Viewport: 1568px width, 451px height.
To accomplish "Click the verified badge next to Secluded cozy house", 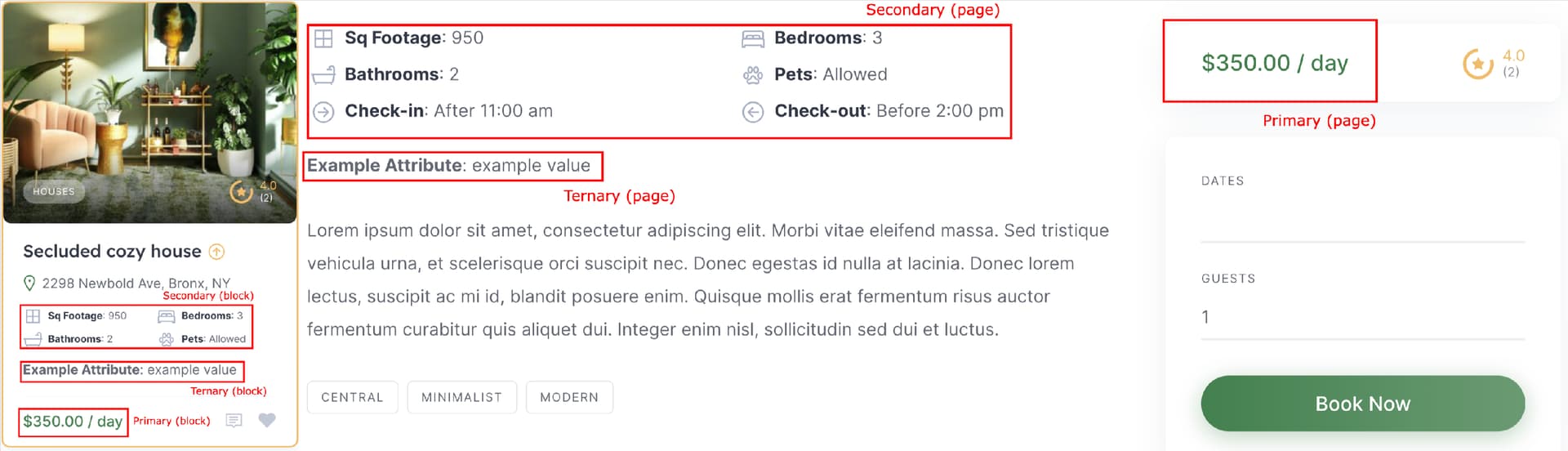I will [217, 252].
